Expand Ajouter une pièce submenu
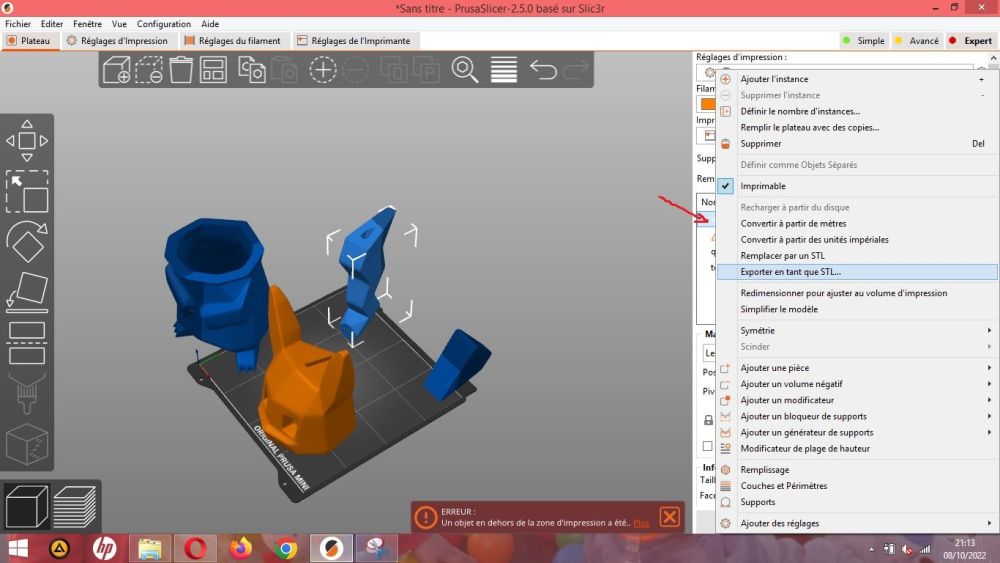 [x=857, y=368]
